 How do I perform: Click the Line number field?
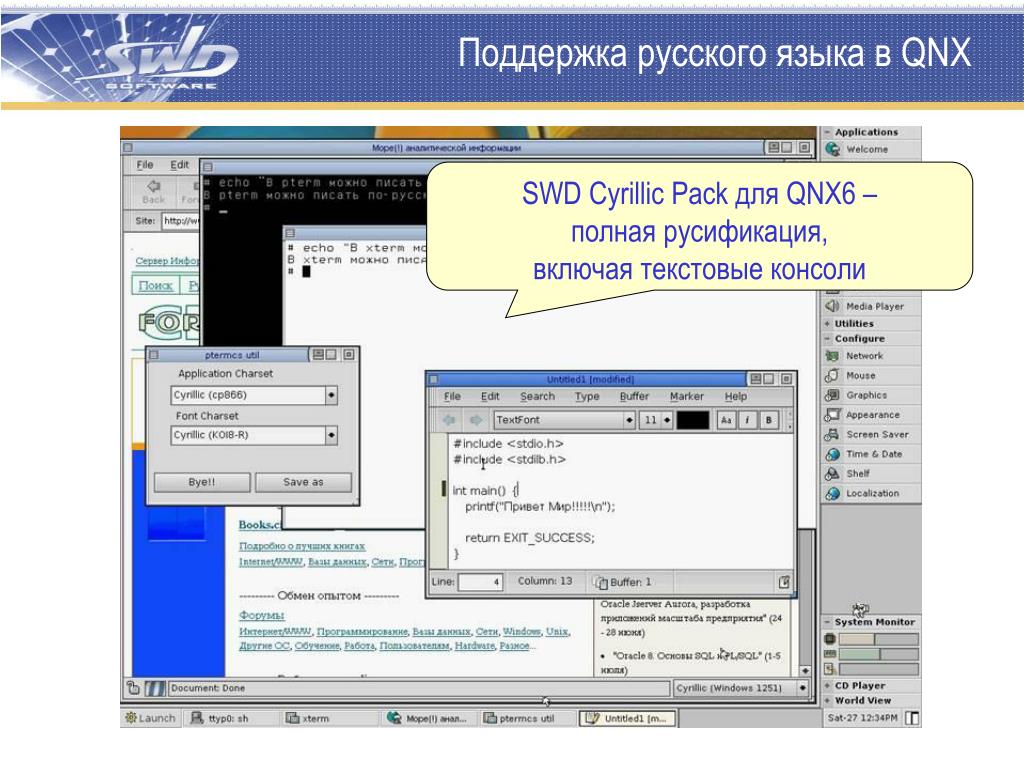pyautogui.click(x=481, y=581)
